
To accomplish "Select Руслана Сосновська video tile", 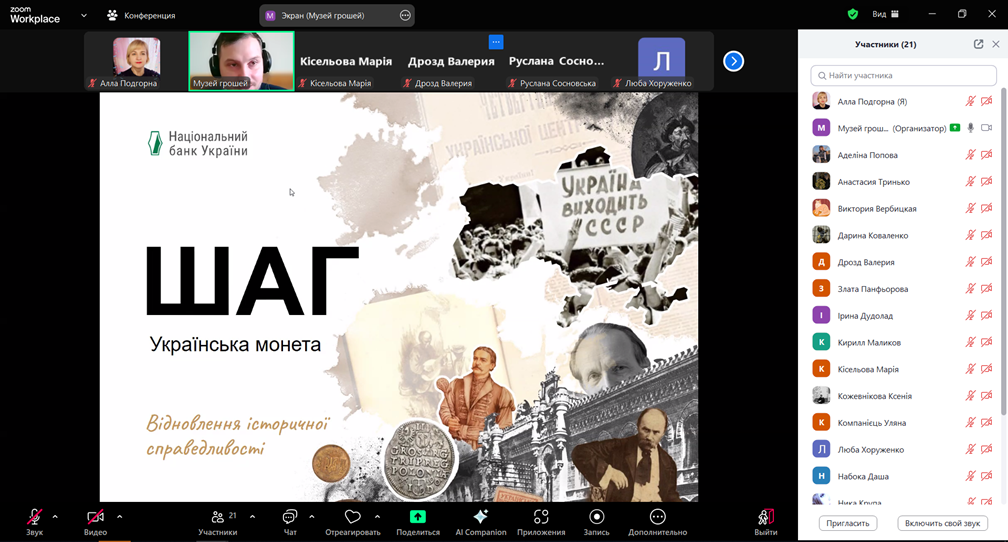I will click(x=556, y=61).
